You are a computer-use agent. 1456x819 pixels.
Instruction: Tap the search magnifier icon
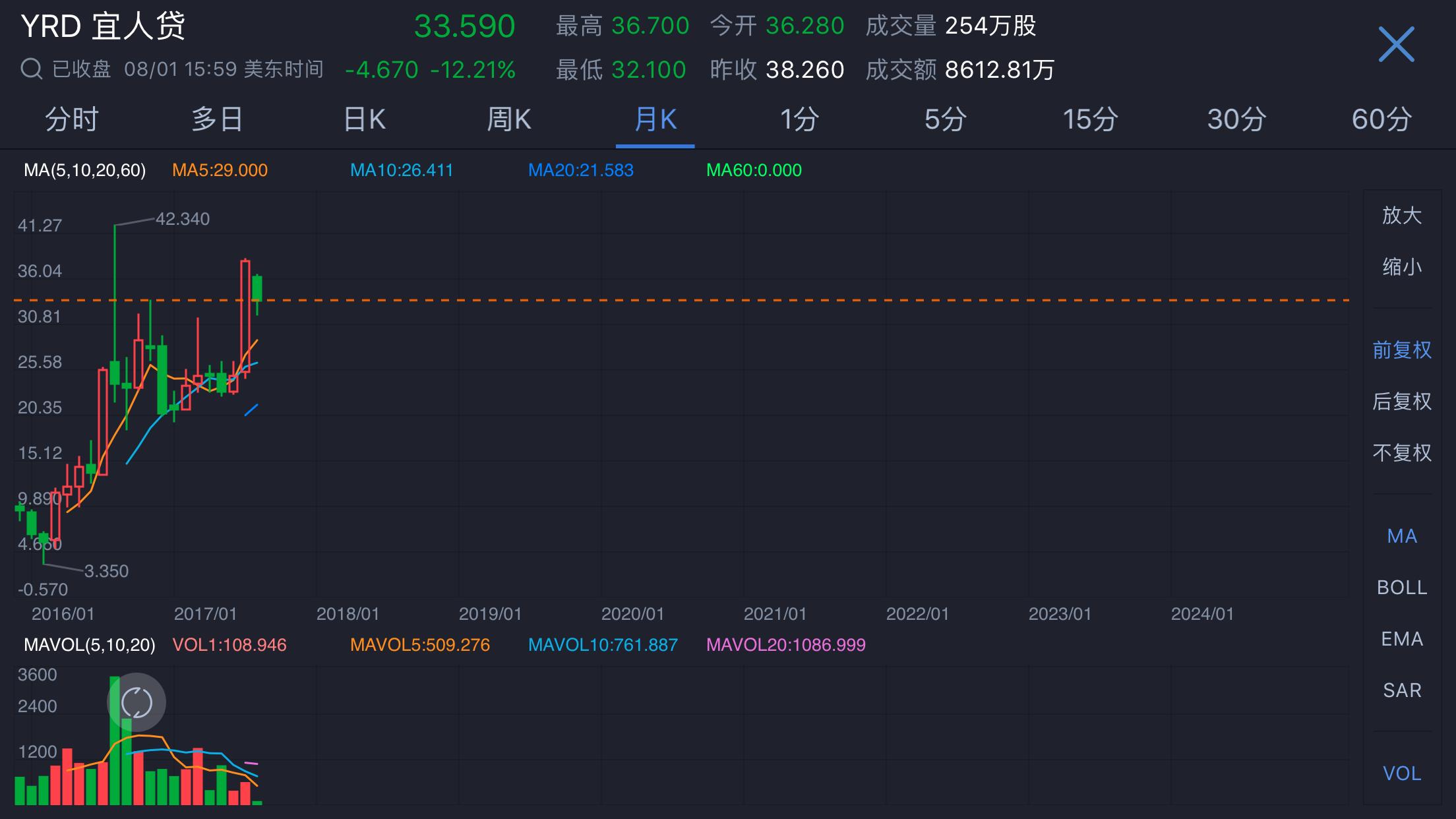tap(31, 69)
